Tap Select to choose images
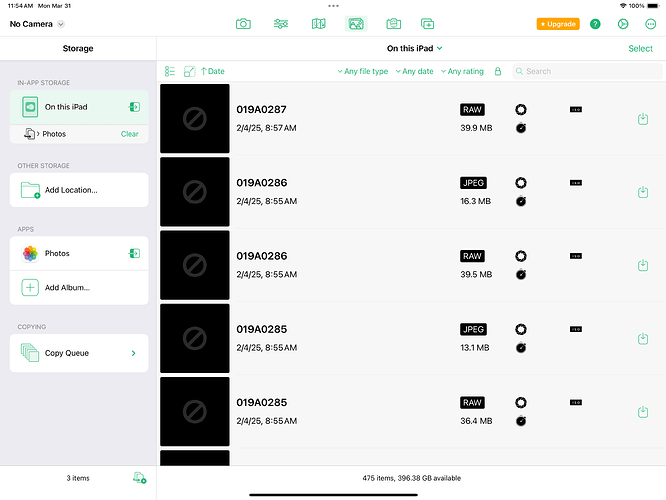666x500 pixels. click(640, 48)
